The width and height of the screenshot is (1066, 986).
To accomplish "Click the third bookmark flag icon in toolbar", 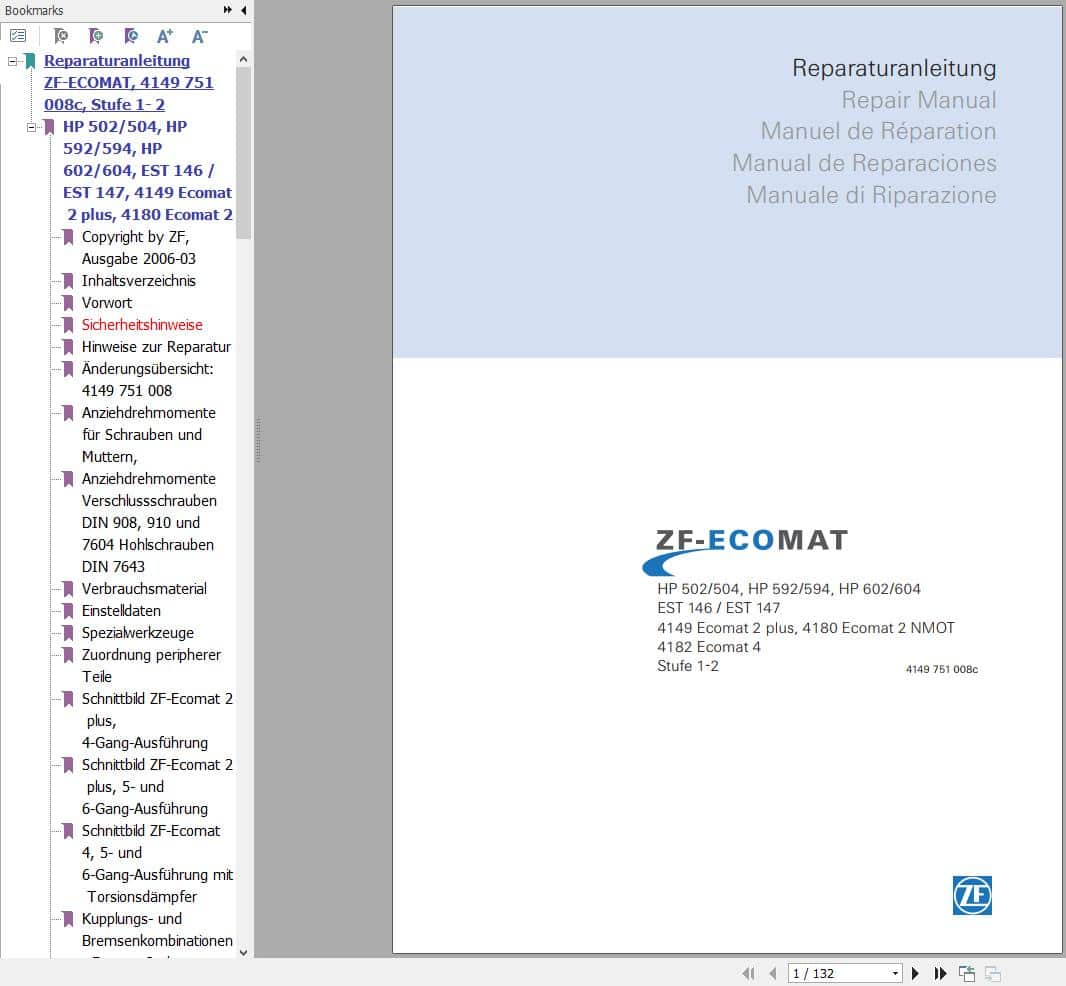I will pyautogui.click(x=131, y=36).
